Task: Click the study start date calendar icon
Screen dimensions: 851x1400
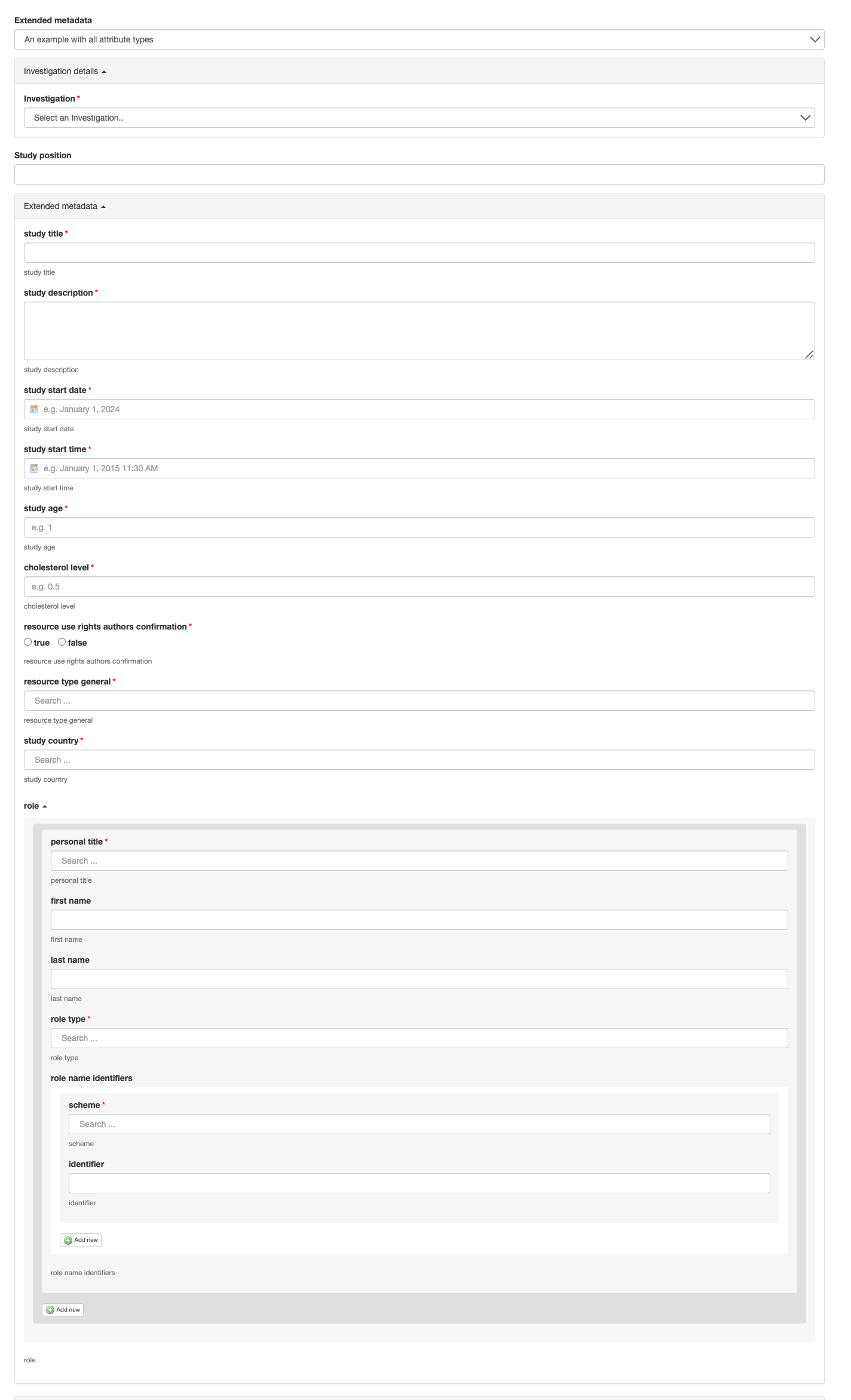Action: pos(34,409)
